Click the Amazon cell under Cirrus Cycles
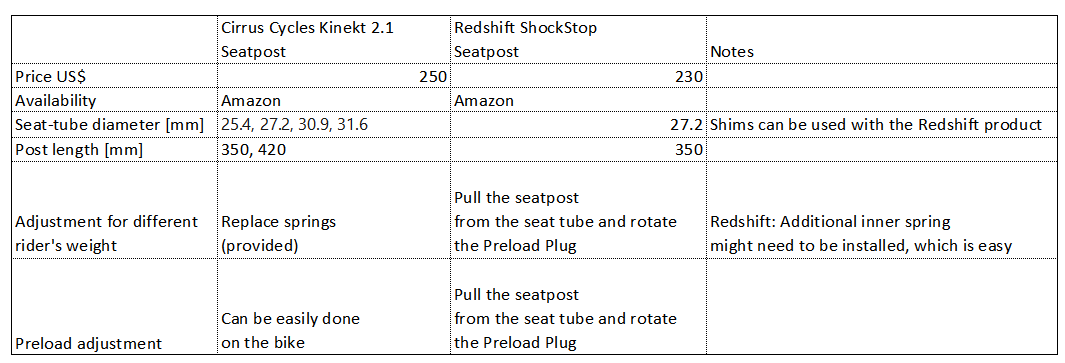The width and height of the screenshot is (1065, 363). click(333, 101)
